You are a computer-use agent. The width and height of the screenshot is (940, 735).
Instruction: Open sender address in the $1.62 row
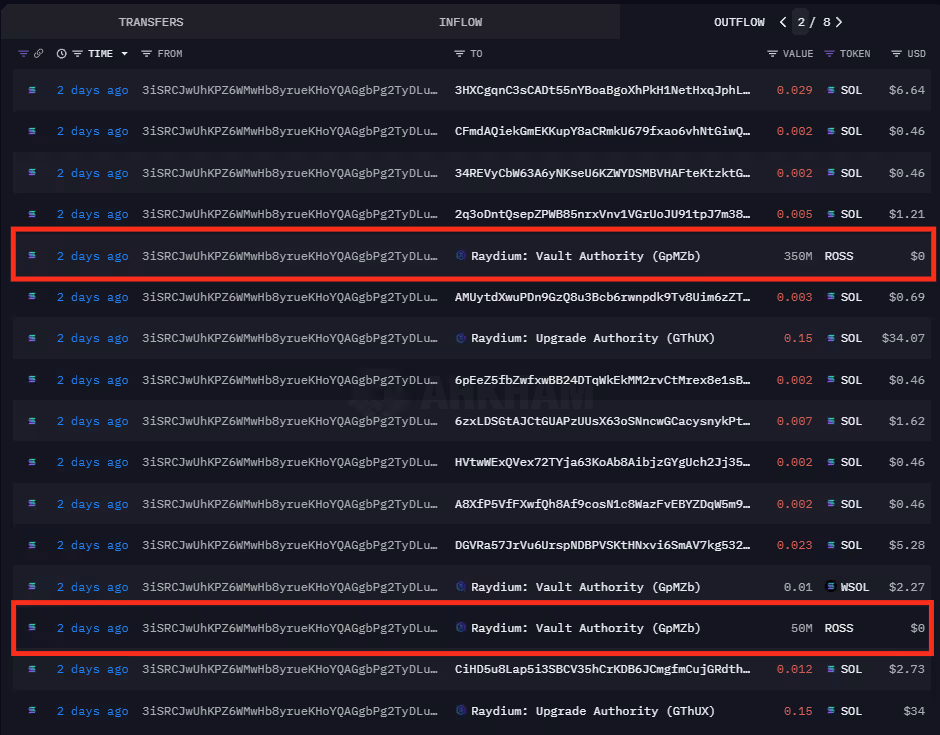pyautogui.click(x=290, y=421)
